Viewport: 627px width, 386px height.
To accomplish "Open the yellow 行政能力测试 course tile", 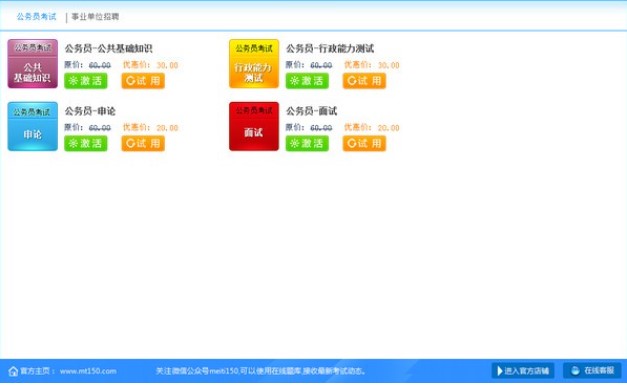I will [254, 64].
